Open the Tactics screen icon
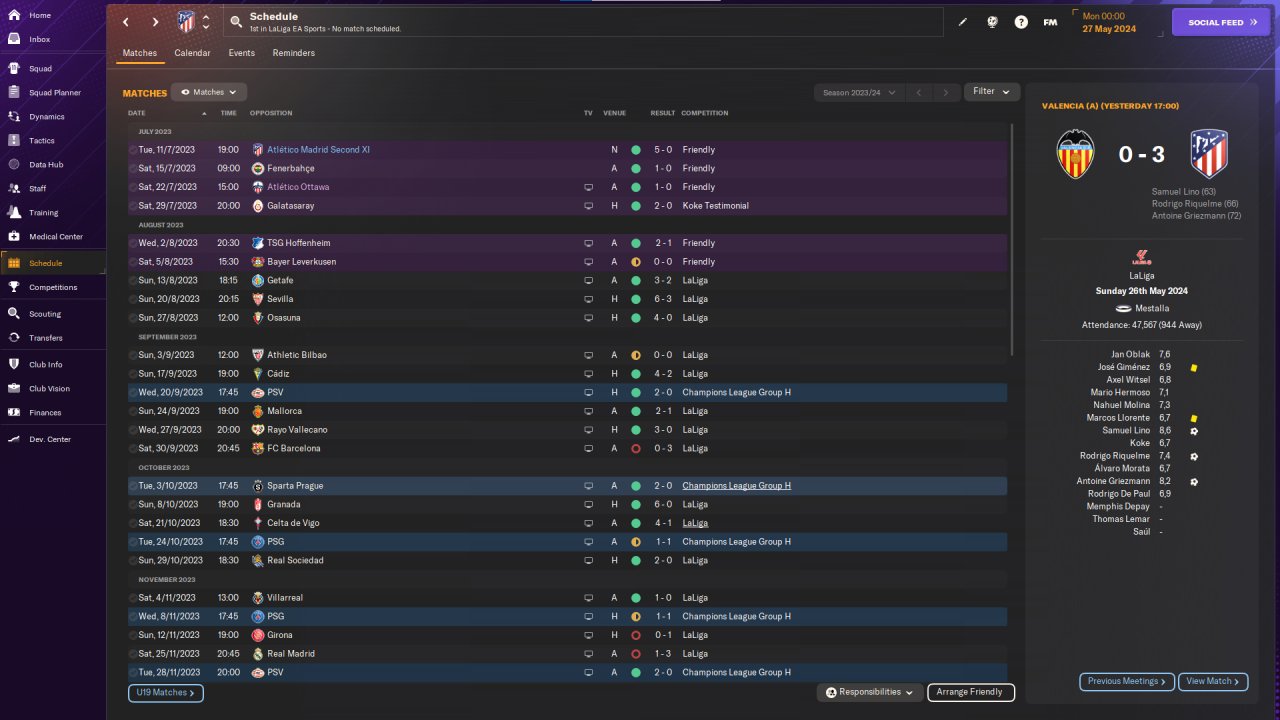The height and width of the screenshot is (720, 1280). 15,141
